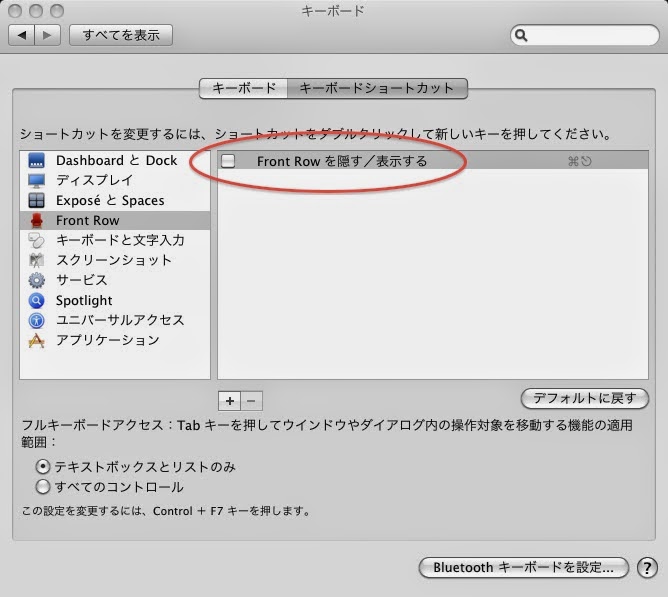Viewport: 668px width, 597px height.
Task: Select the Dashboard と Dock row
Action: [x=115, y=161]
